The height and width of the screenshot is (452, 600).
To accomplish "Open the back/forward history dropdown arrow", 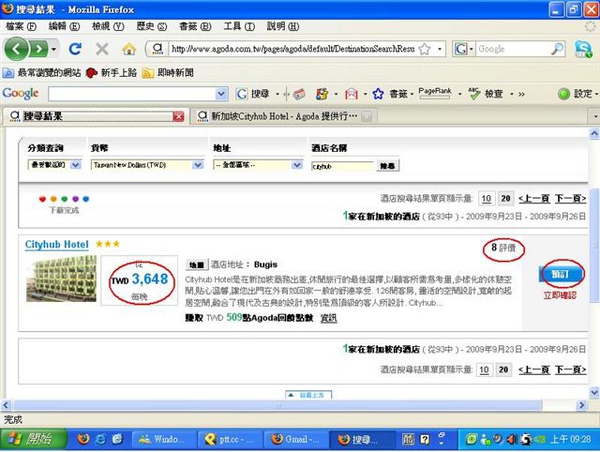I will 54,49.
